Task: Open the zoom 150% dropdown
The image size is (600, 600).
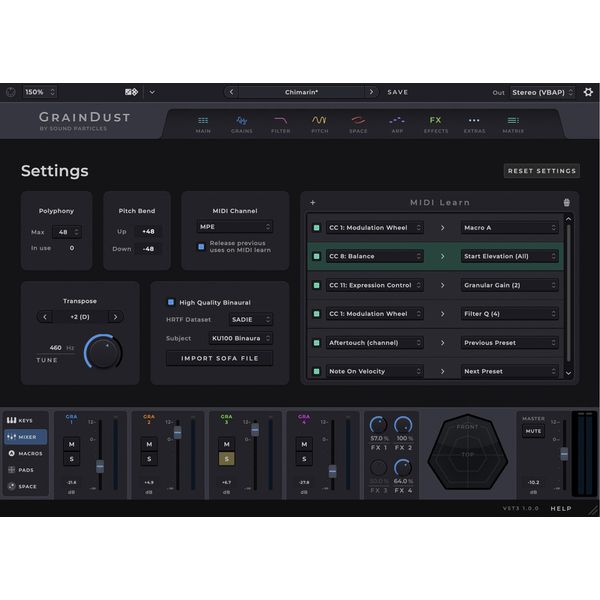Action: tap(40, 92)
